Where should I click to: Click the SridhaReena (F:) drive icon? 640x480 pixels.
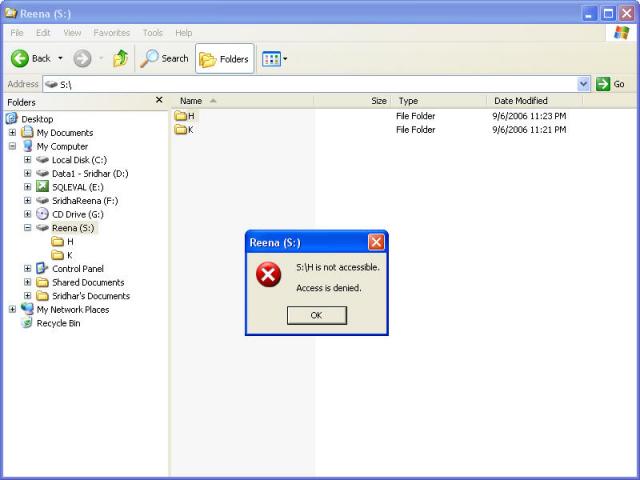click(x=42, y=200)
